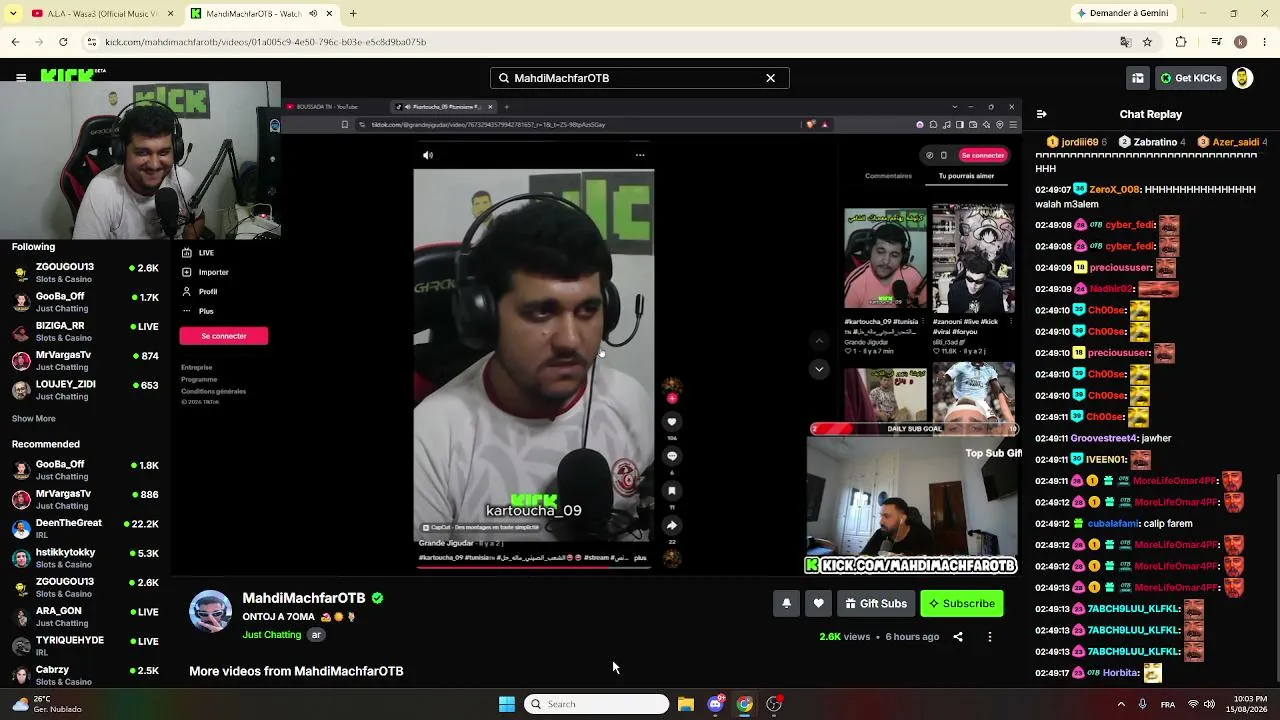Open the media controls icon

tap(1216, 42)
